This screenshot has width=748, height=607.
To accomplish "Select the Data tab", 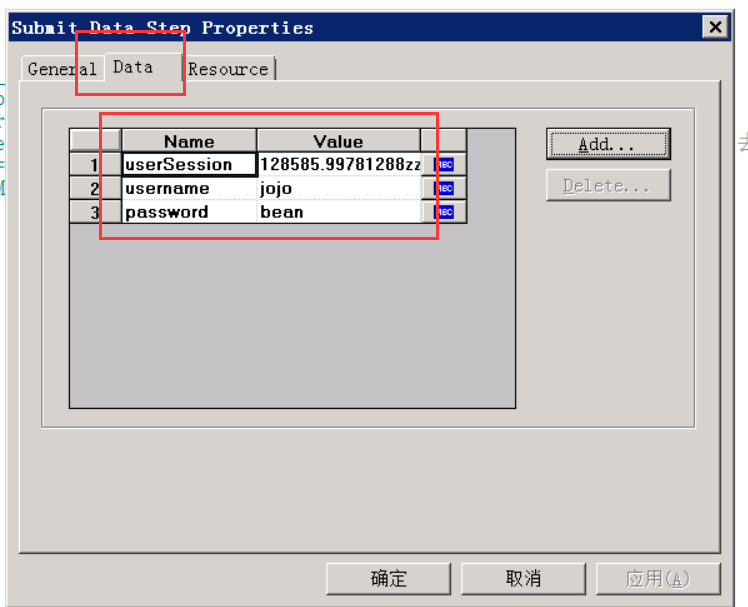I will click(133, 67).
